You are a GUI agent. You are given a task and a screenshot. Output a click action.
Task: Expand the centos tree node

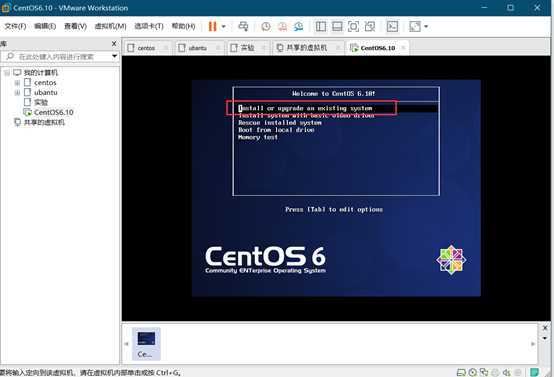(17, 83)
